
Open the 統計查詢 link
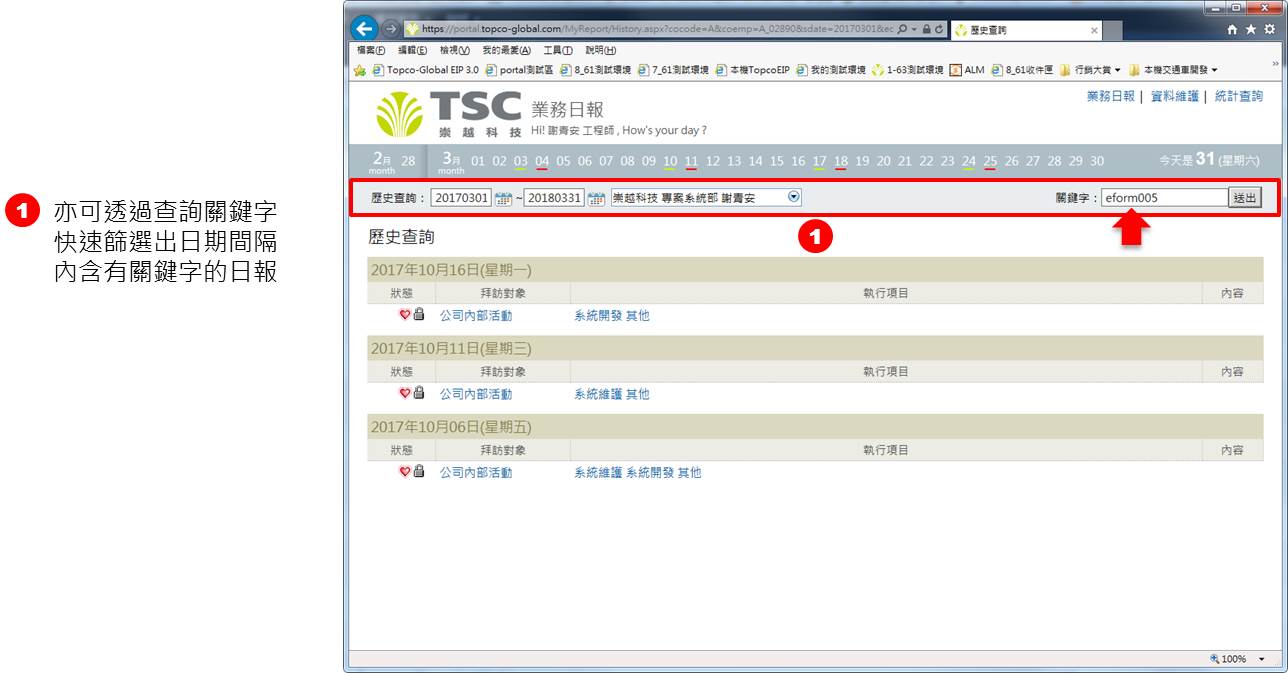1238,96
